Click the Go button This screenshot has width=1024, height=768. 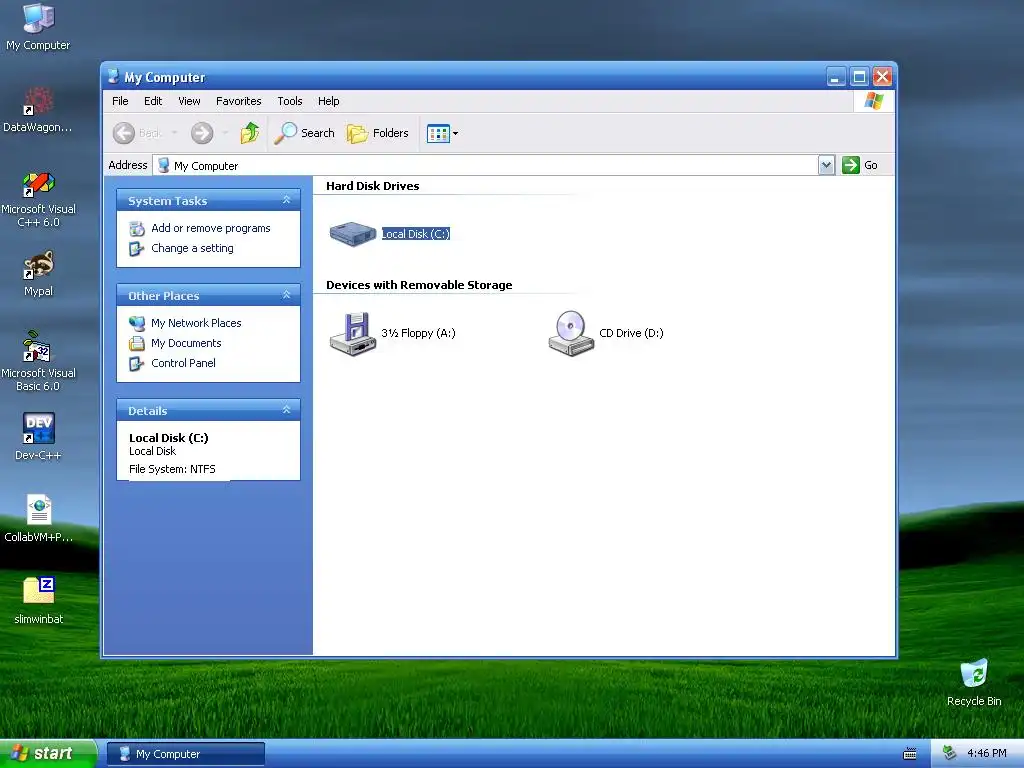(x=860, y=165)
